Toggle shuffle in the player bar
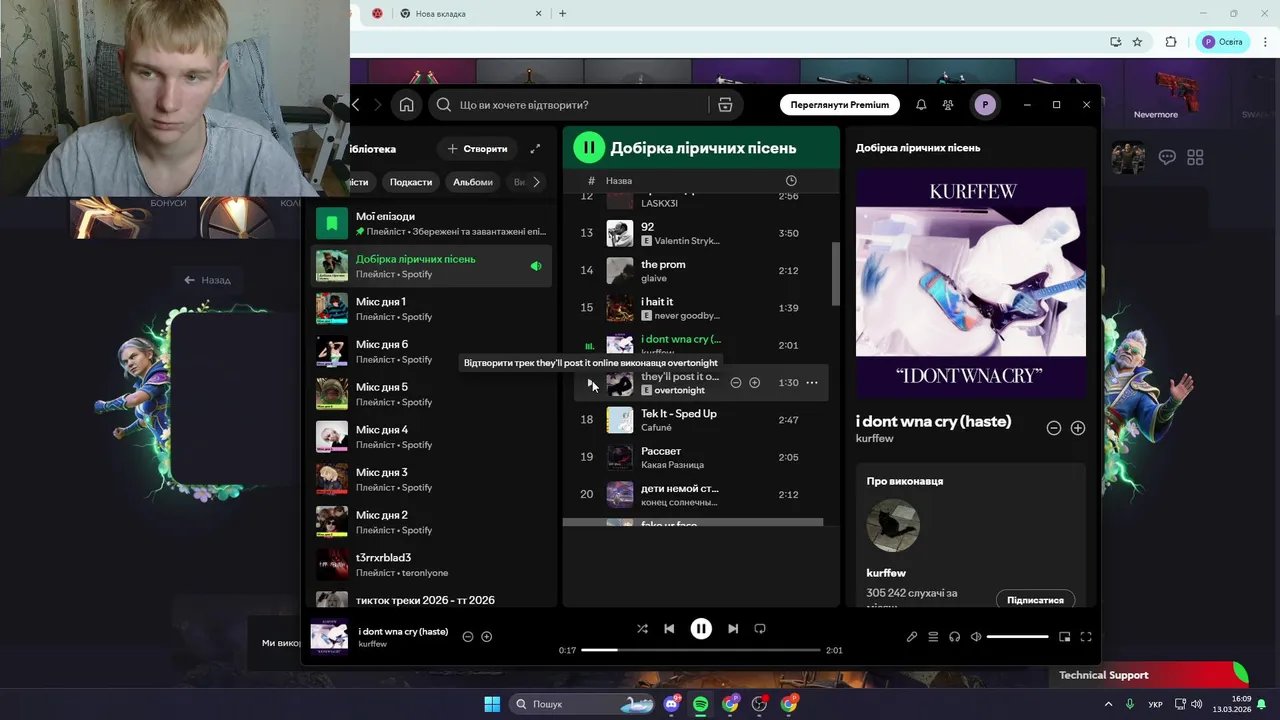This screenshot has width=1280, height=720. click(642, 629)
